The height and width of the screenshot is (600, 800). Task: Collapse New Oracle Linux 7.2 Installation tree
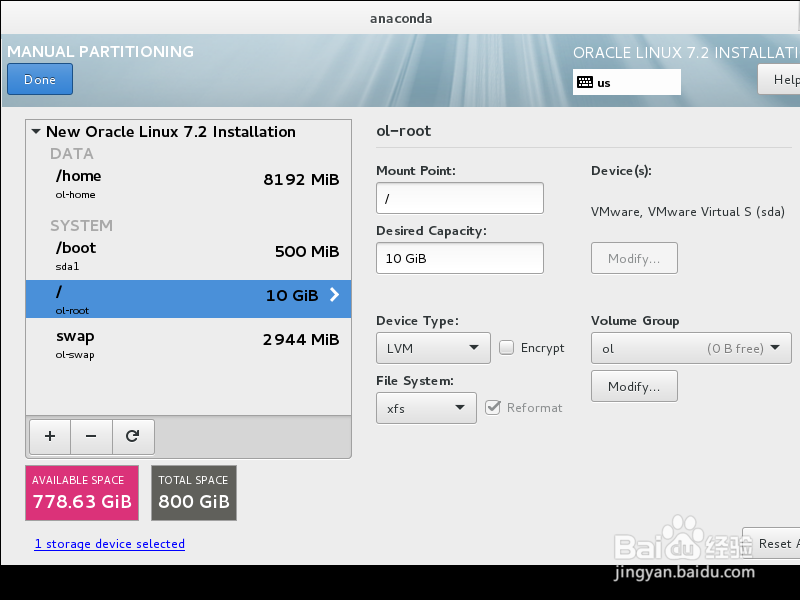point(36,132)
